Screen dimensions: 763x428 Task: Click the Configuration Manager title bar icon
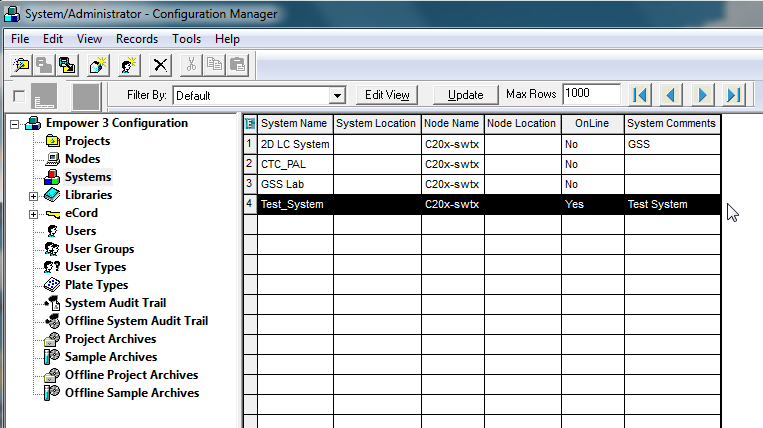click(12, 14)
